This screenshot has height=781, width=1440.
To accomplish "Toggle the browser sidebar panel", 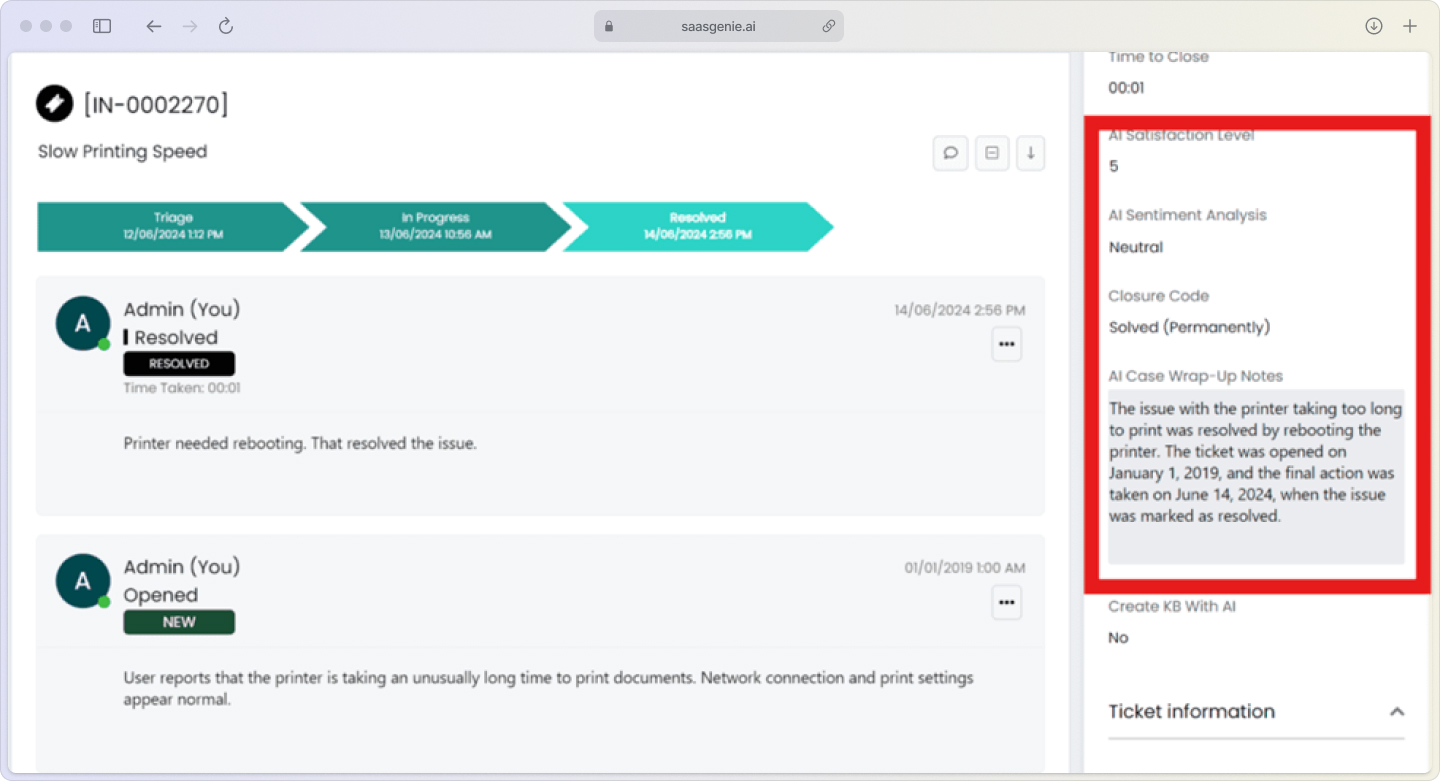I will click(101, 25).
